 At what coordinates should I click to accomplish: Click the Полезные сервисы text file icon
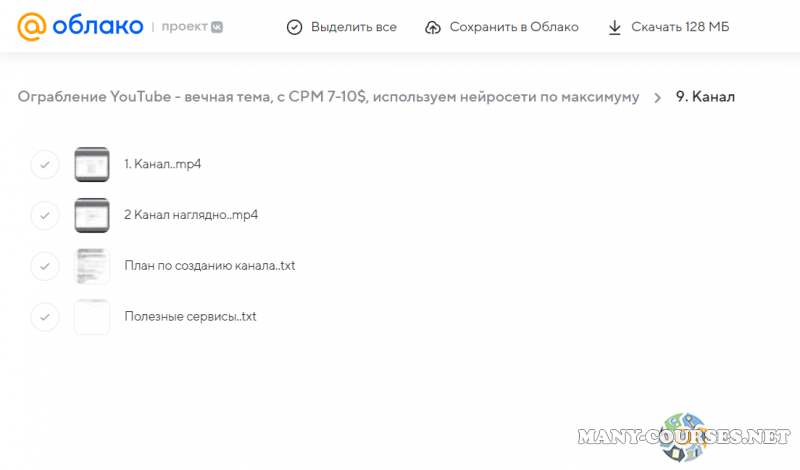[92, 317]
